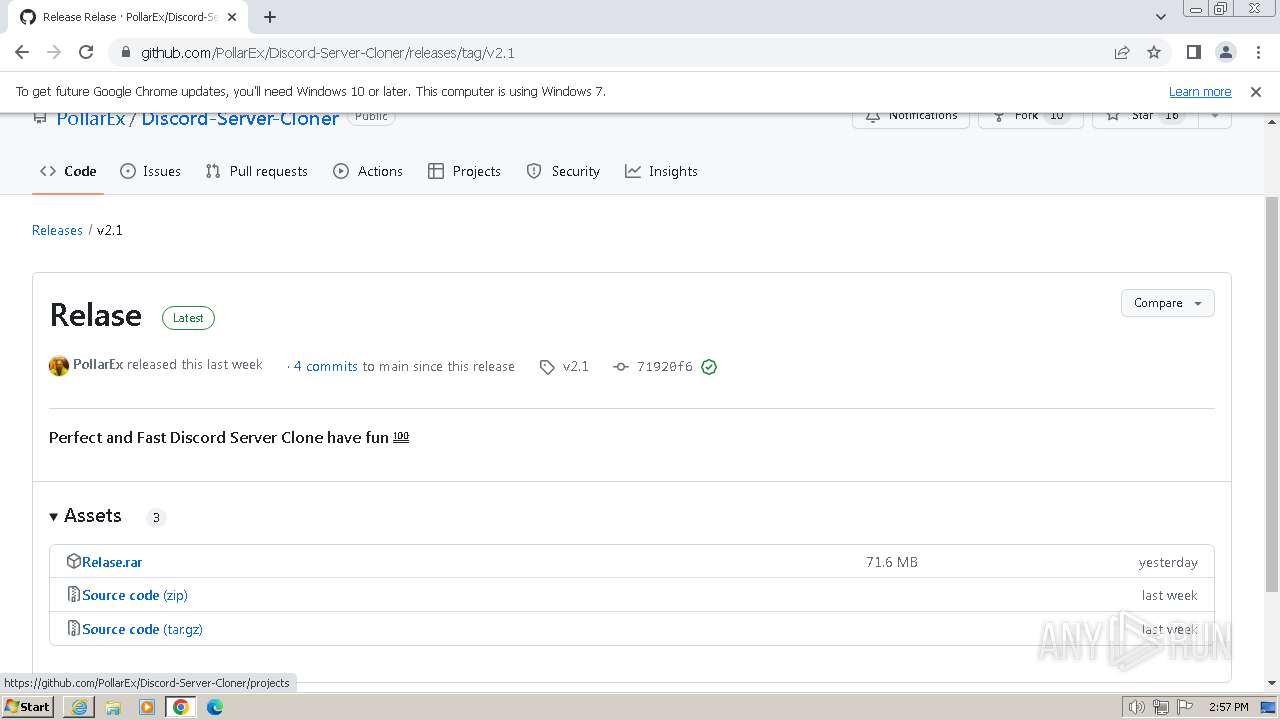Switch to the Projects tab
The height and width of the screenshot is (720, 1280).
click(464, 171)
